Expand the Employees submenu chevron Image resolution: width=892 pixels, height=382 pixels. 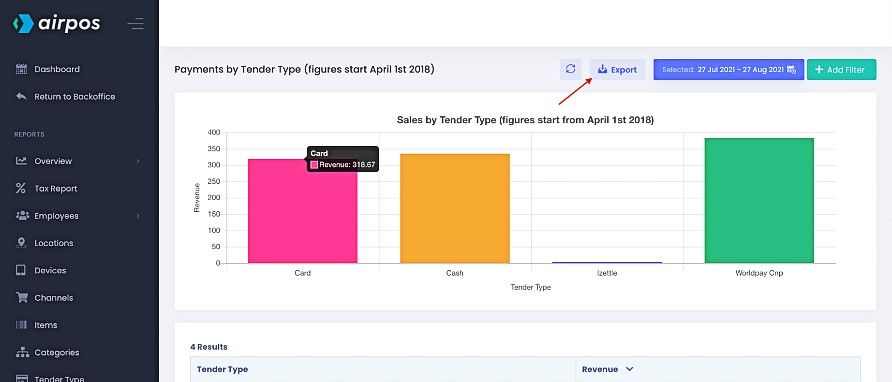pyautogui.click(x=138, y=216)
